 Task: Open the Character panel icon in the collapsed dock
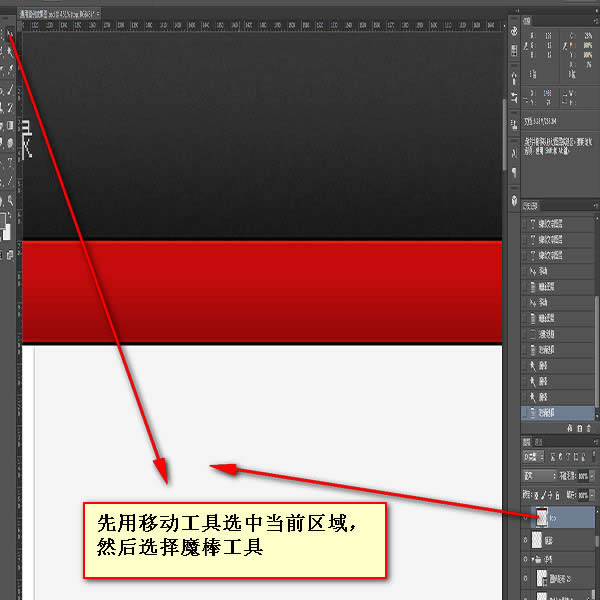tap(514, 153)
